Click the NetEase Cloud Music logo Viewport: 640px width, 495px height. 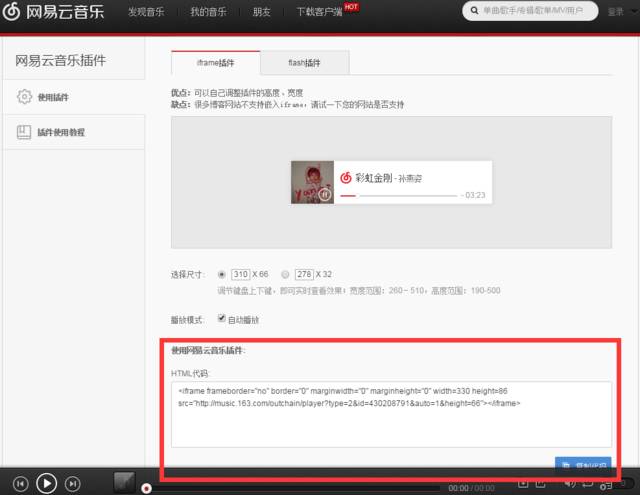(x=53, y=11)
